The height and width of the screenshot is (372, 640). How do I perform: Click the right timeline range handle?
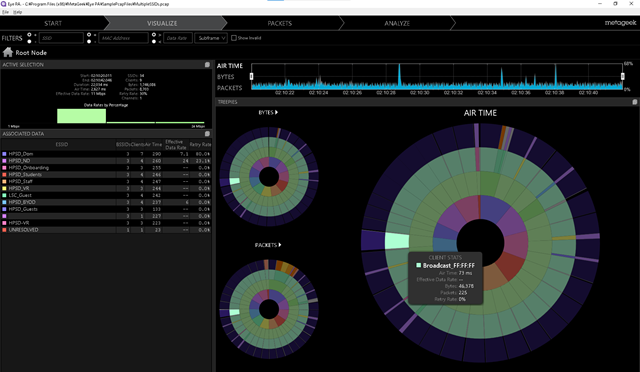click(622, 76)
